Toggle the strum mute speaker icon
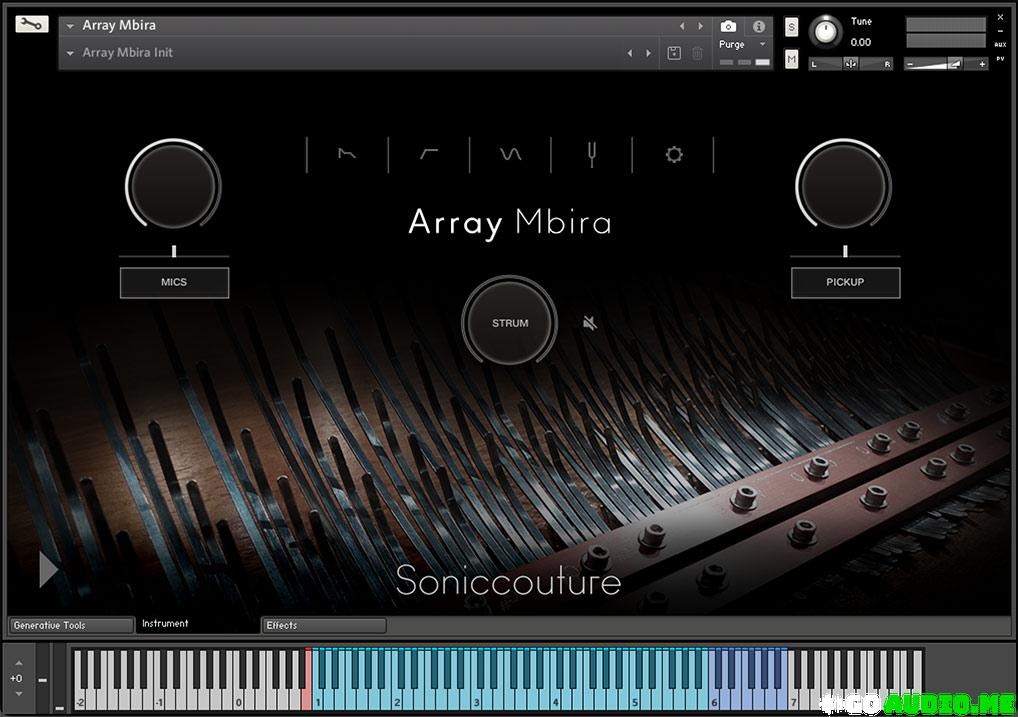The width and height of the screenshot is (1018, 717). [591, 322]
